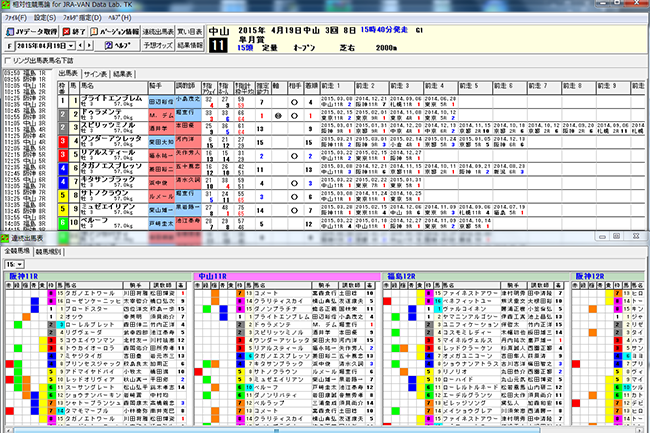This screenshot has width=650, height=433.
Task: Click the ヘルプ toolbar button with question icon
Action: [x=117, y=46]
